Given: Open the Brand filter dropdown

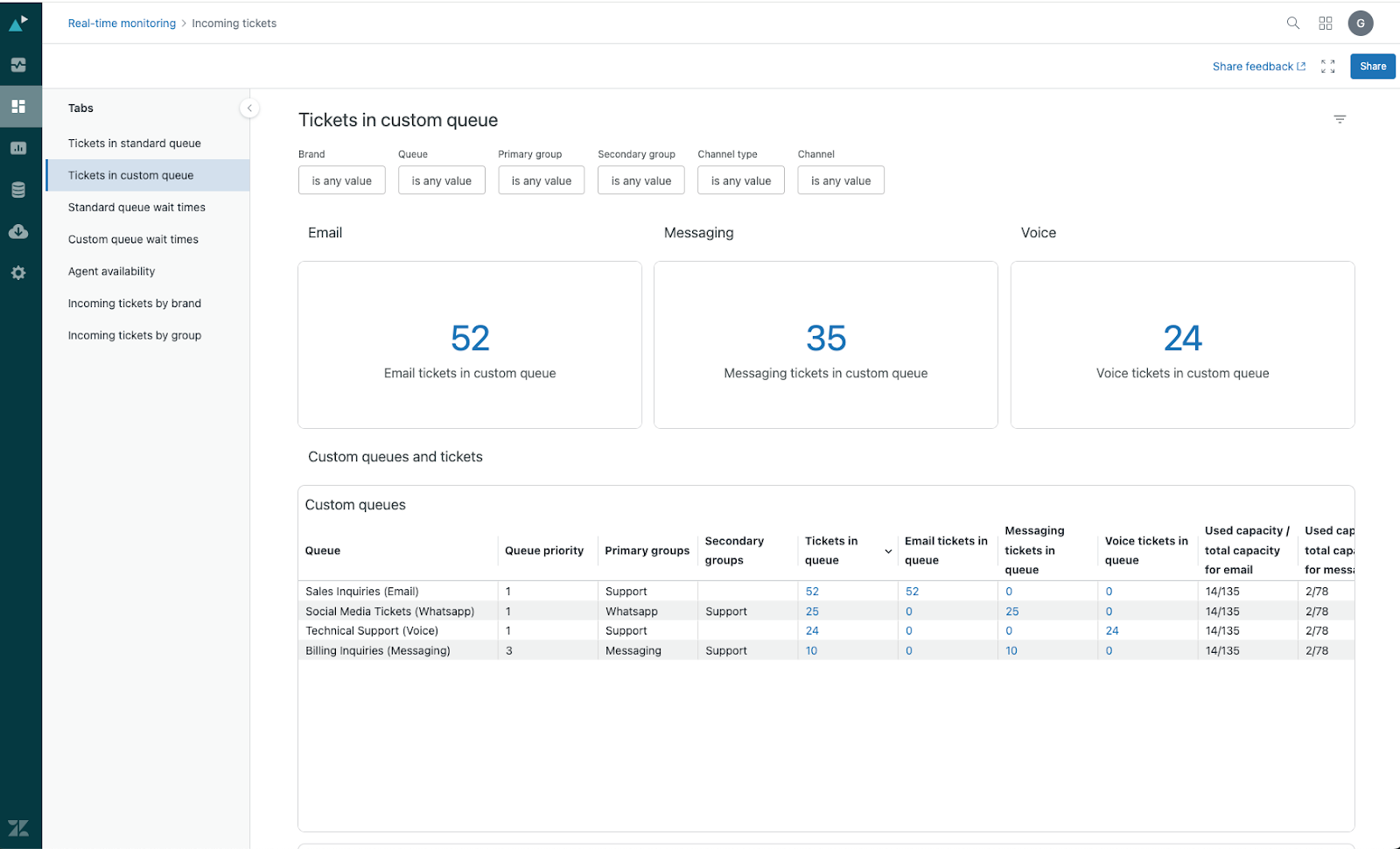Looking at the screenshot, I should (x=341, y=181).
